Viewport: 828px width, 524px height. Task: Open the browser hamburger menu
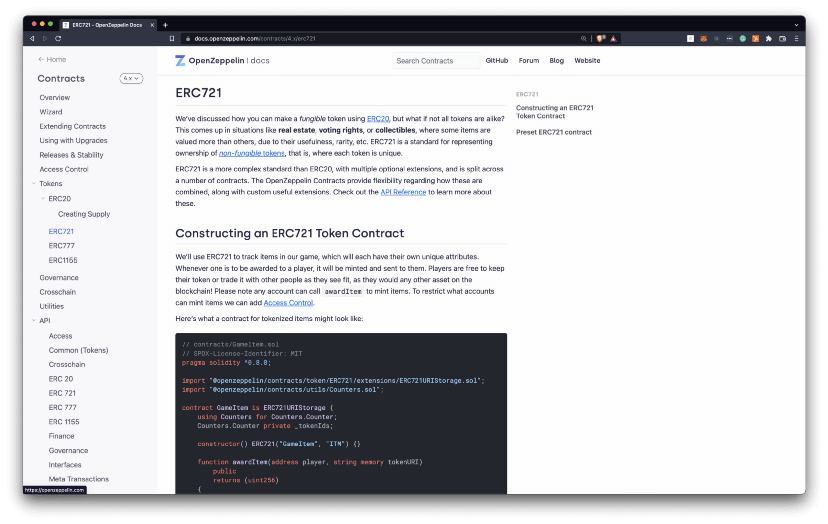(x=795, y=38)
